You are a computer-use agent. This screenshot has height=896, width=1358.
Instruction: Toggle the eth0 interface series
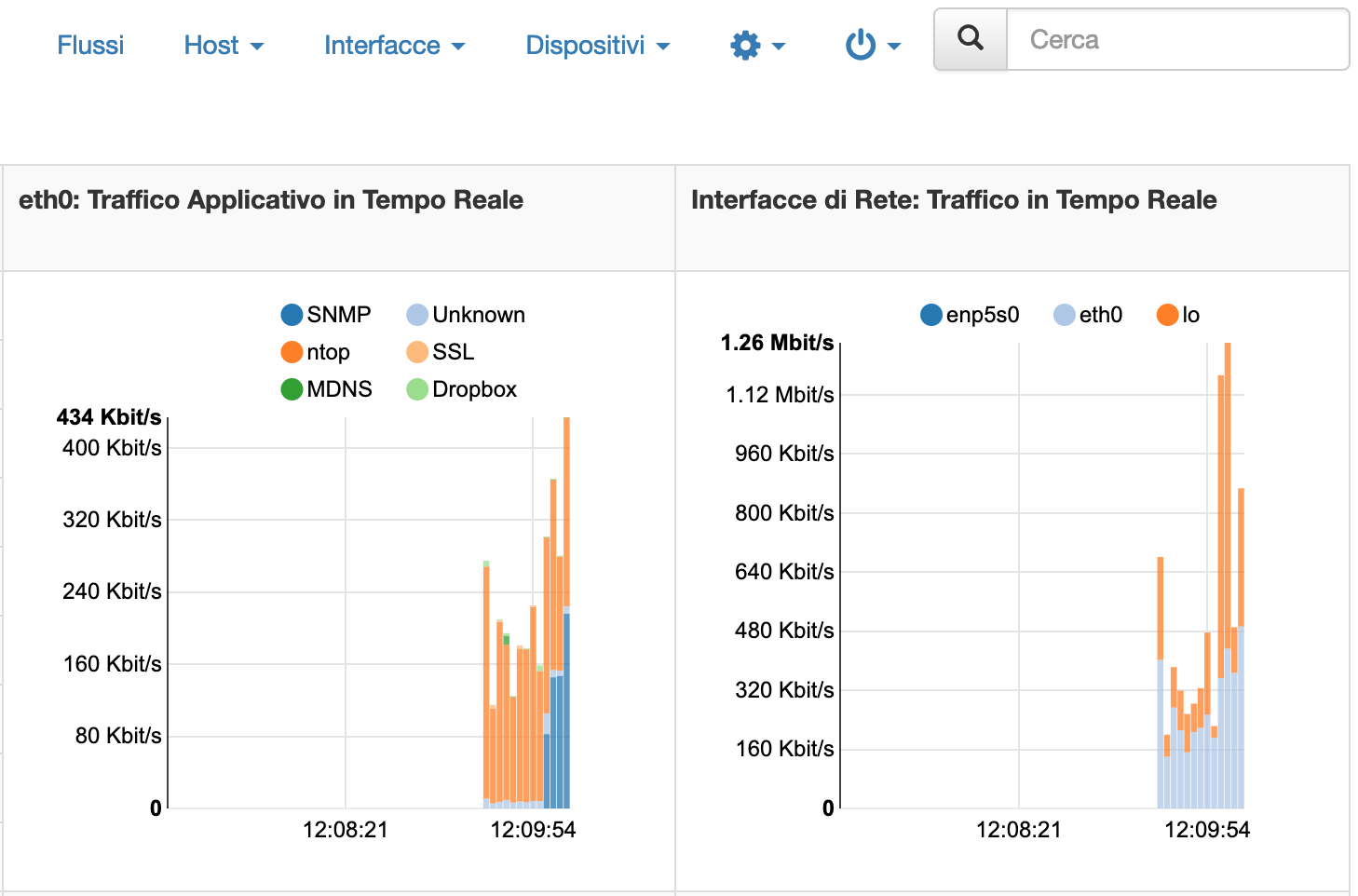(1088, 315)
